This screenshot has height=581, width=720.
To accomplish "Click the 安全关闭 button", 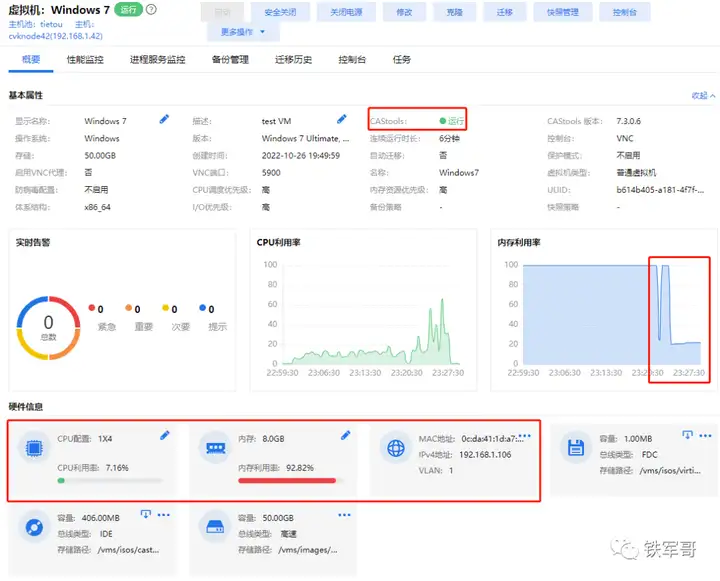I will 280,12.
